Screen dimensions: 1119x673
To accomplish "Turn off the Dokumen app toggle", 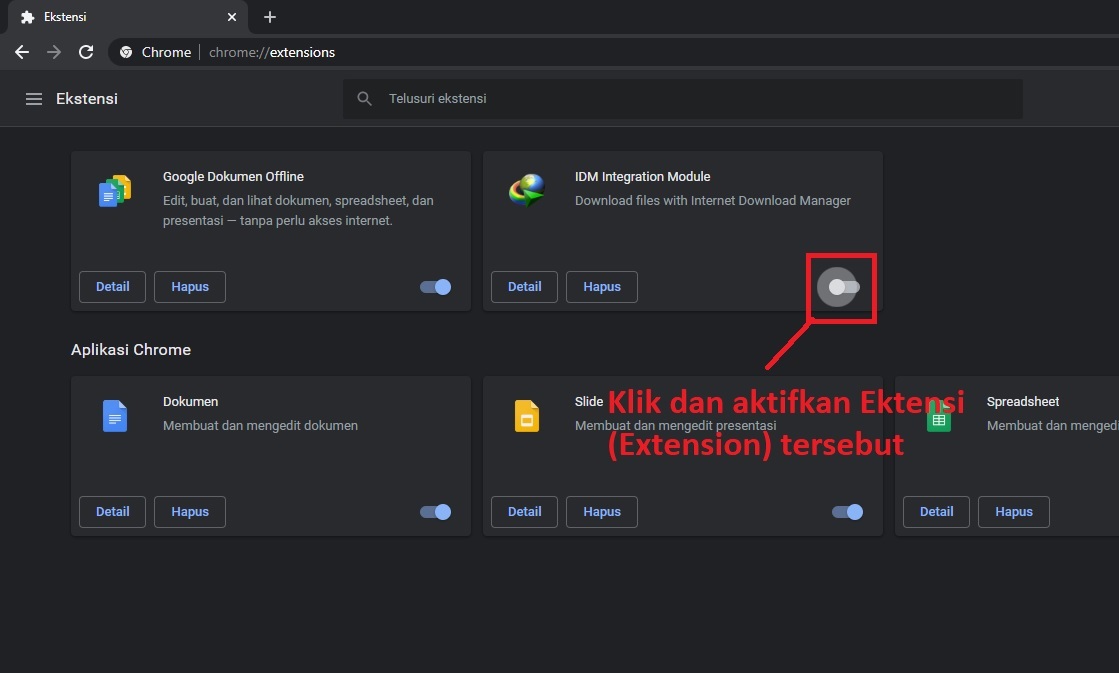I will click(x=436, y=512).
